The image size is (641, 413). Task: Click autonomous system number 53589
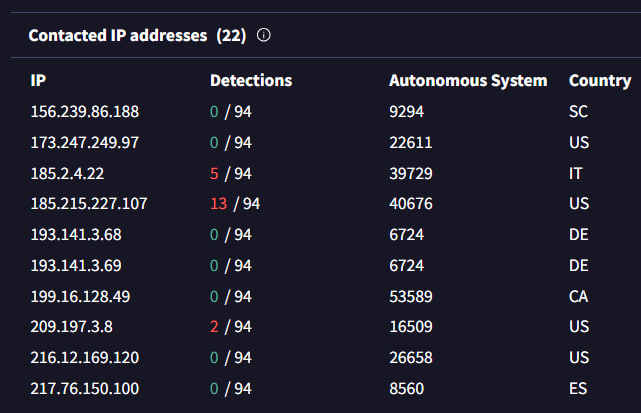pyautogui.click(x=411, y=296)
